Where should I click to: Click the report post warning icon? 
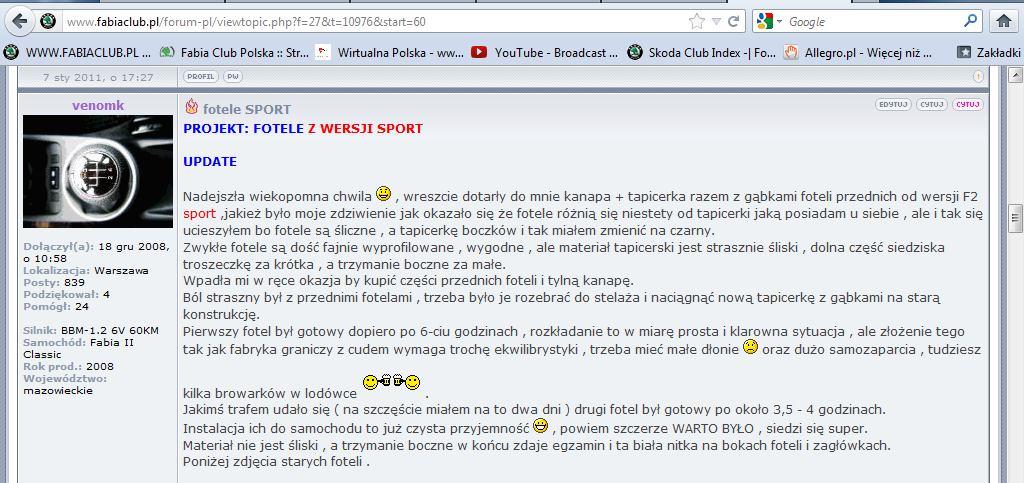[x=978, y=77]
